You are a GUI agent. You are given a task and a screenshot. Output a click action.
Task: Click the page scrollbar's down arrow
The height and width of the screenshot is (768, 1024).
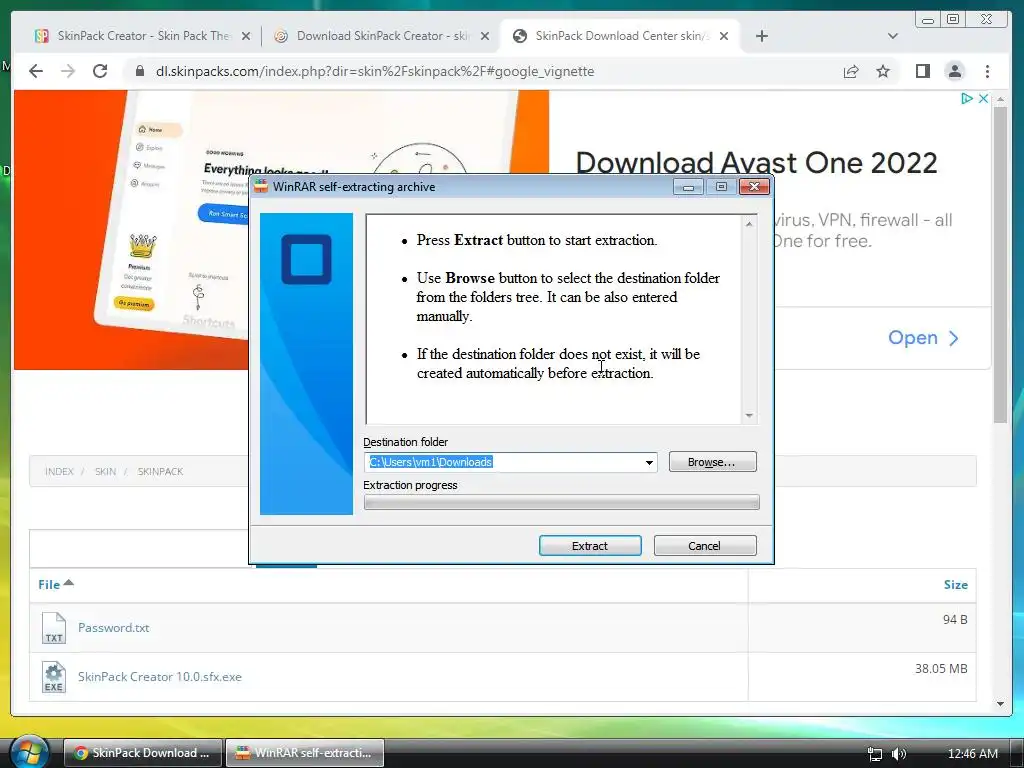pyautogui.click(x=1000, y=703)
